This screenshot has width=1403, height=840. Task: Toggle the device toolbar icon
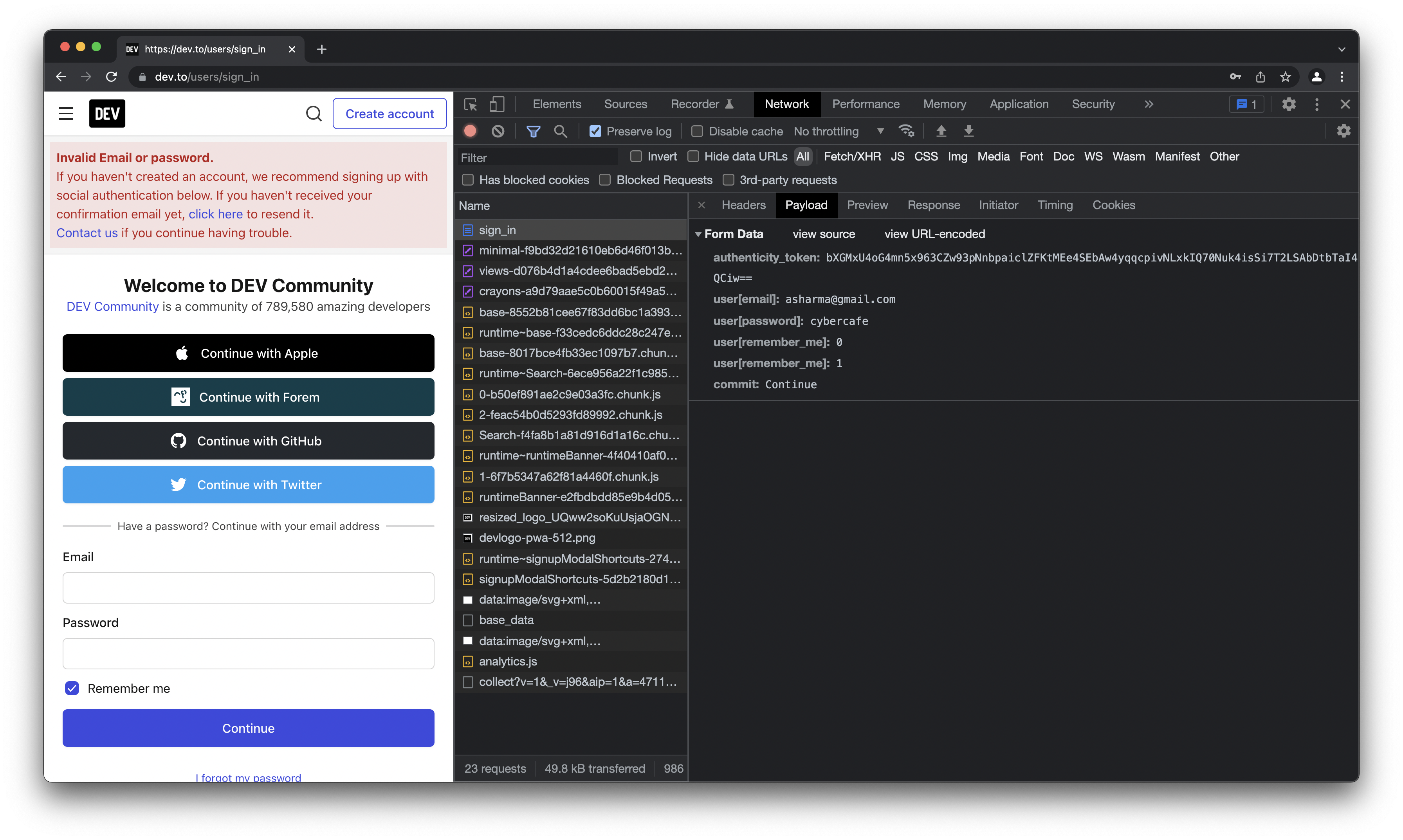pyautogui.click(x=496, y=104)
